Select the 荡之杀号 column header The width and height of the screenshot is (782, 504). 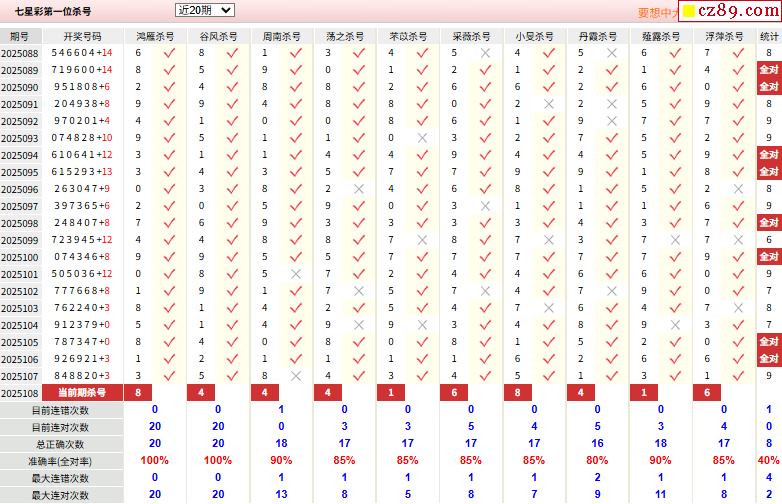345,36
